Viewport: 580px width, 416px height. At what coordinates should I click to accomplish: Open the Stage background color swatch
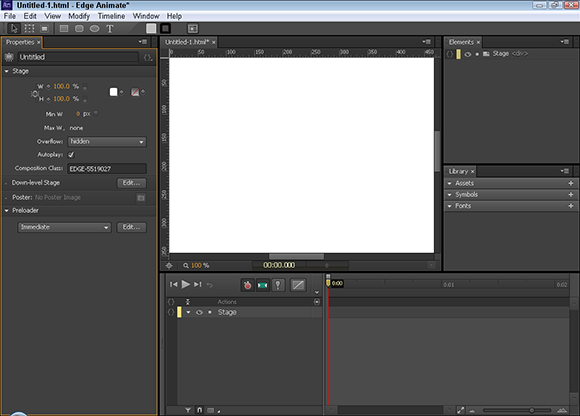(x=114, y=92)
